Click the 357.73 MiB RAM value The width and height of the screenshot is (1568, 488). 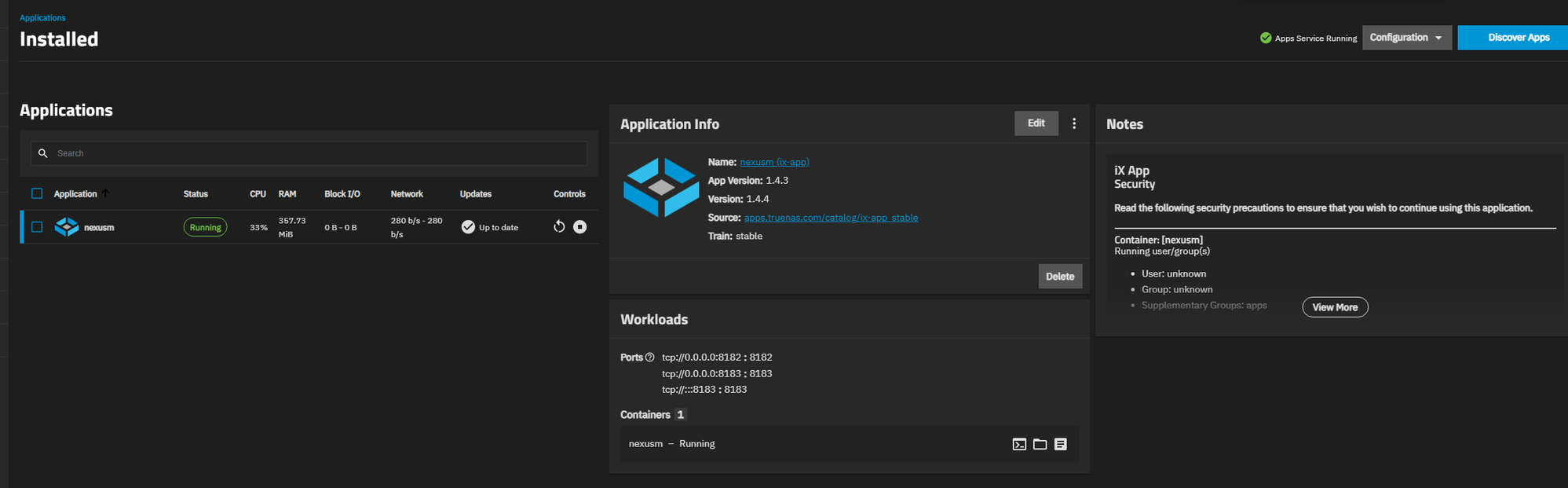[292, 227]
